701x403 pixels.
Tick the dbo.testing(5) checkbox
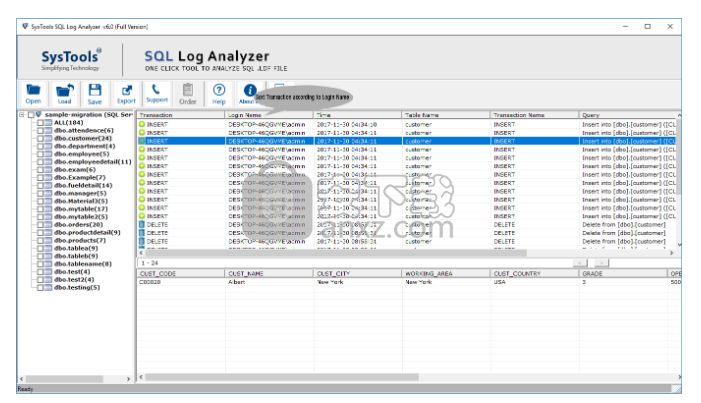(x=40, y=288)
